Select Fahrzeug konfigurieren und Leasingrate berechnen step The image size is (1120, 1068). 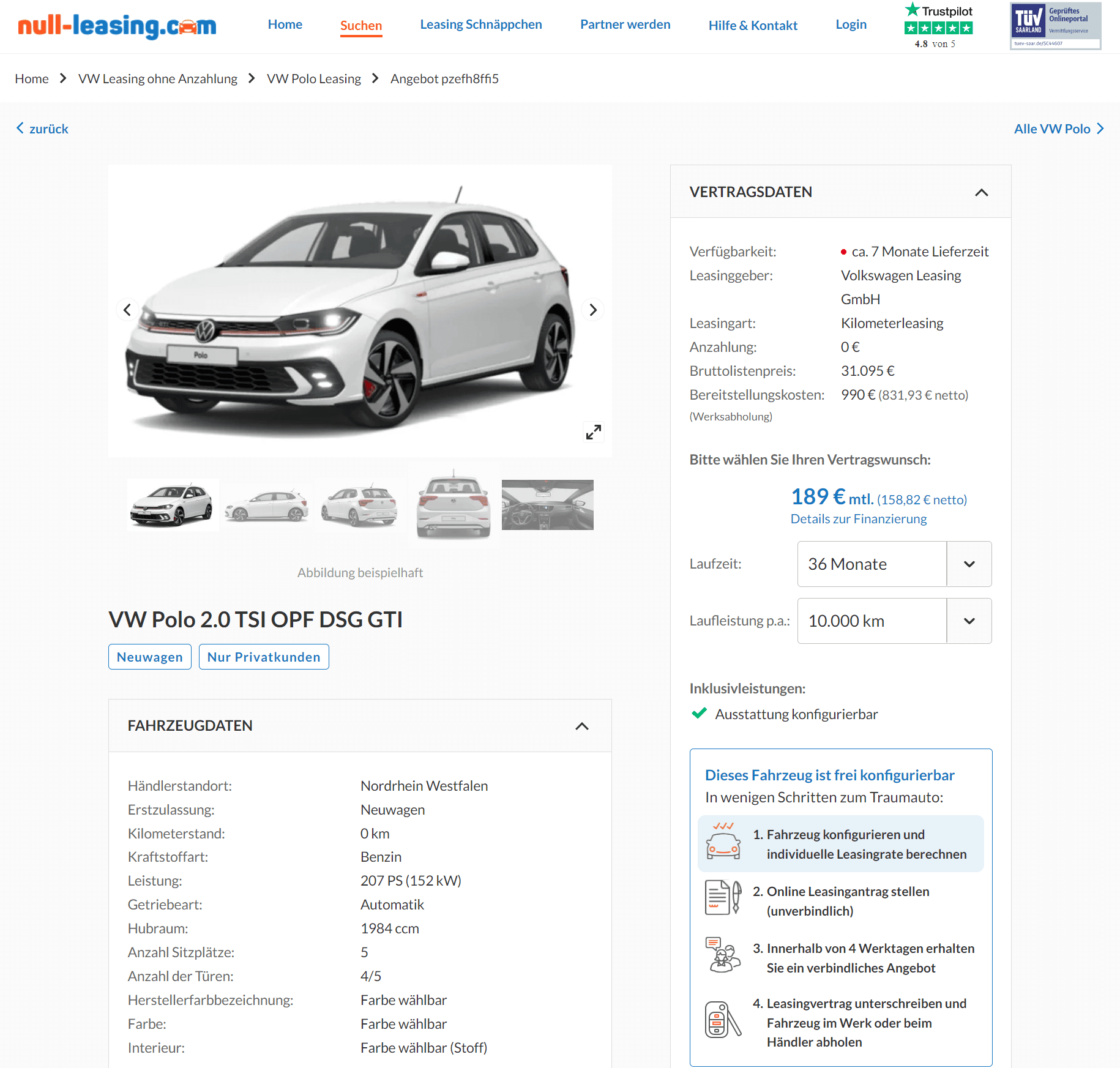840,843
